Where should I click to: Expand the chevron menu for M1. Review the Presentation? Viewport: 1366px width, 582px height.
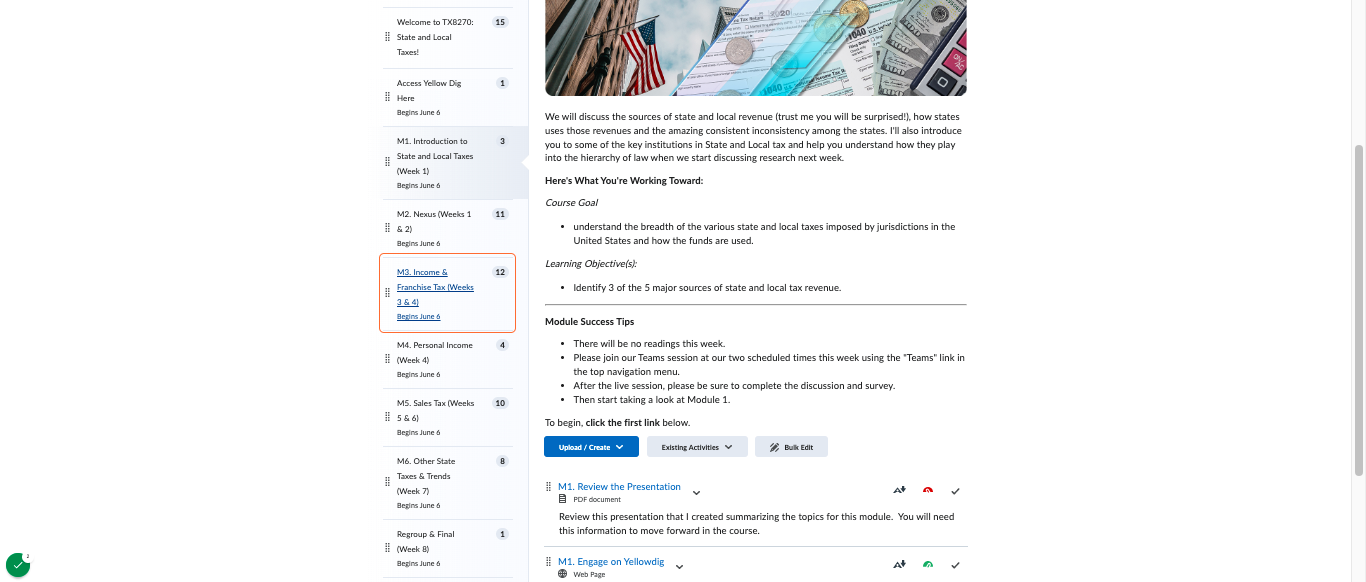[697, 492]
